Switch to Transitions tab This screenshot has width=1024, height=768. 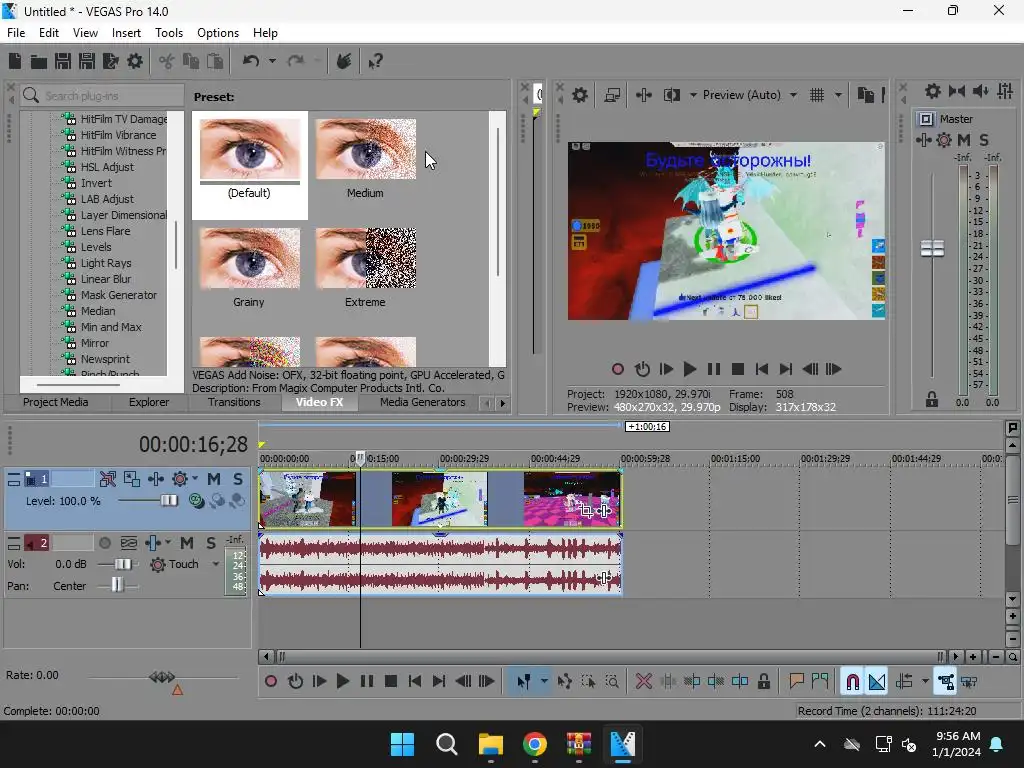coord(234,402)
